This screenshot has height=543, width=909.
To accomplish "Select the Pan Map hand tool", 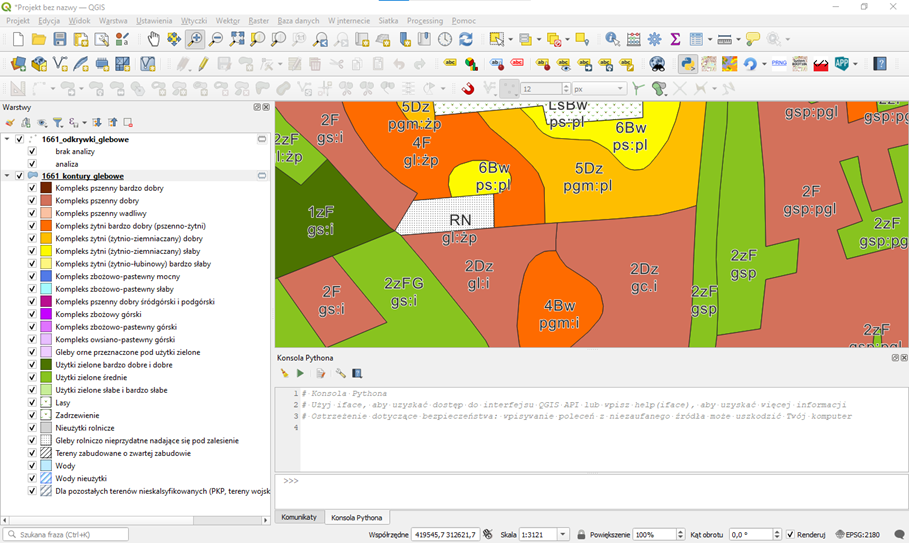I will point(153,39).
